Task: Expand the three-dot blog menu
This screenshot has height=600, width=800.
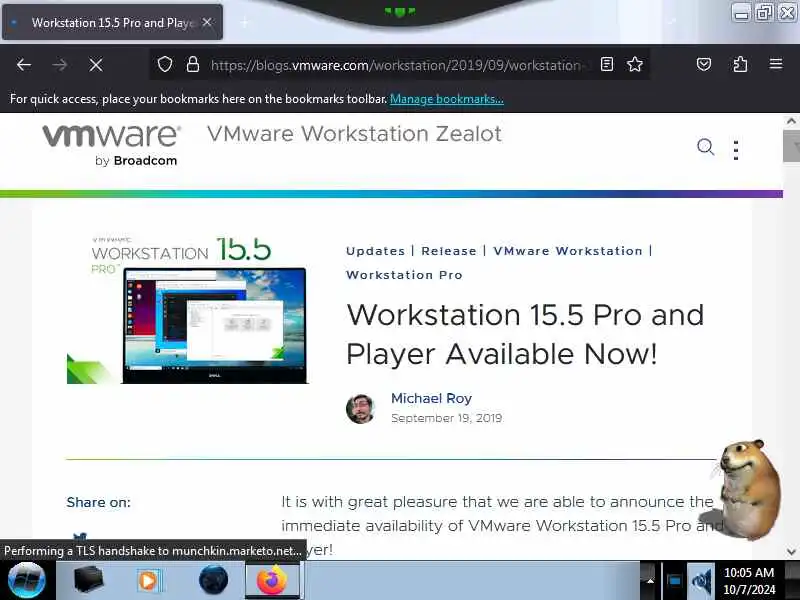Action: tap(736, 150)
